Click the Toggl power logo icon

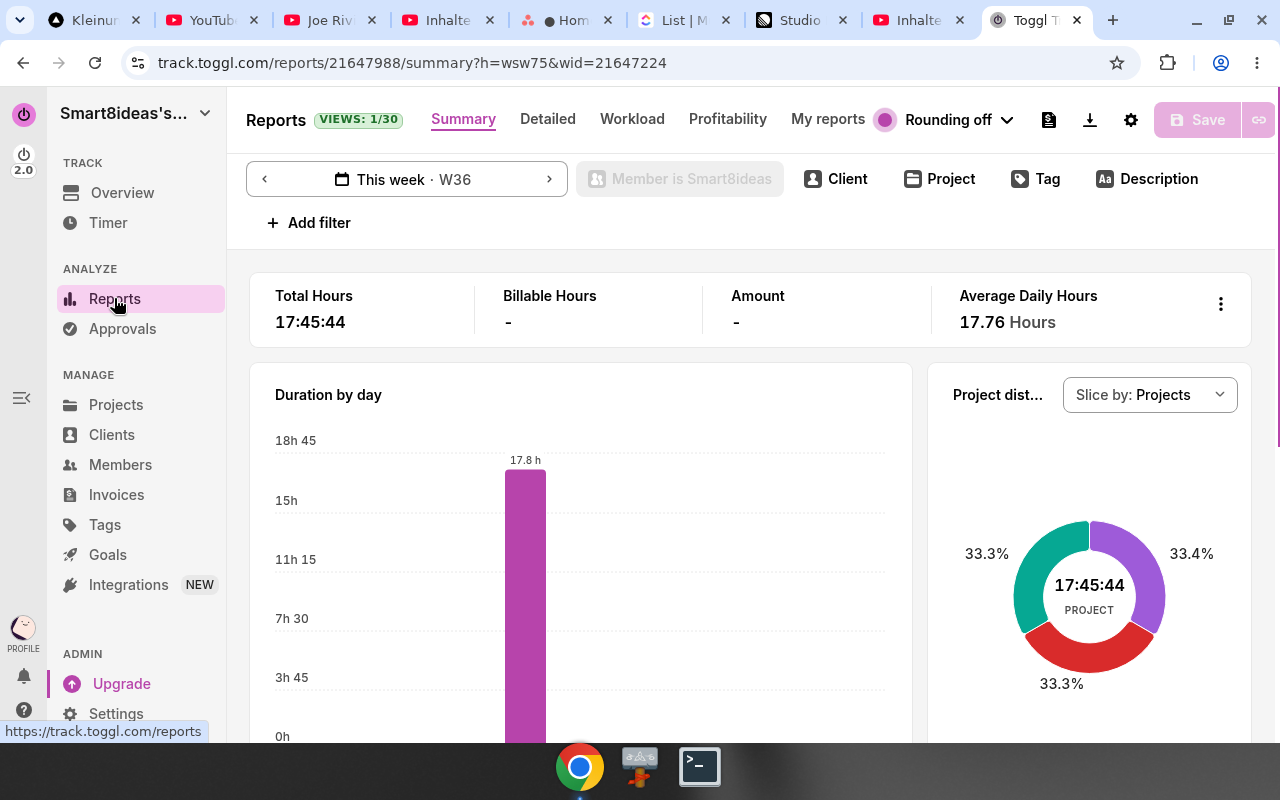pyautogui.click(x=23, y=114)
